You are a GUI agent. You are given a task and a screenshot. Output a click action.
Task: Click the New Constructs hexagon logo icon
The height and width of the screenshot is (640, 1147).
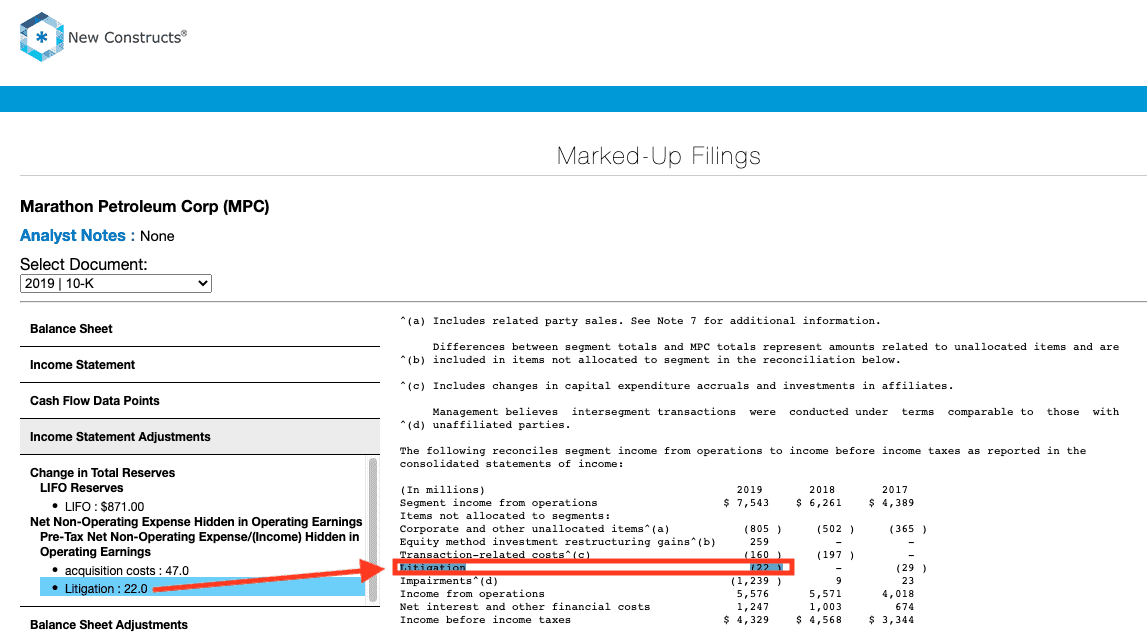pos(42,37)
